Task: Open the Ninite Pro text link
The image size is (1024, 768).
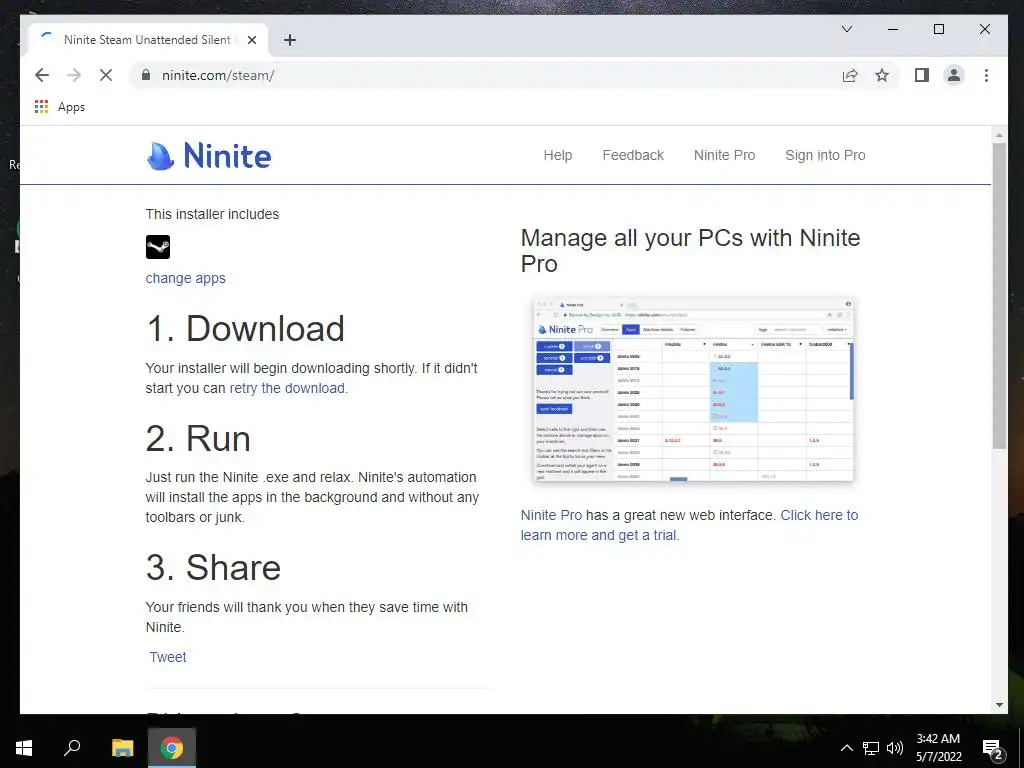Action: point(551,515)
